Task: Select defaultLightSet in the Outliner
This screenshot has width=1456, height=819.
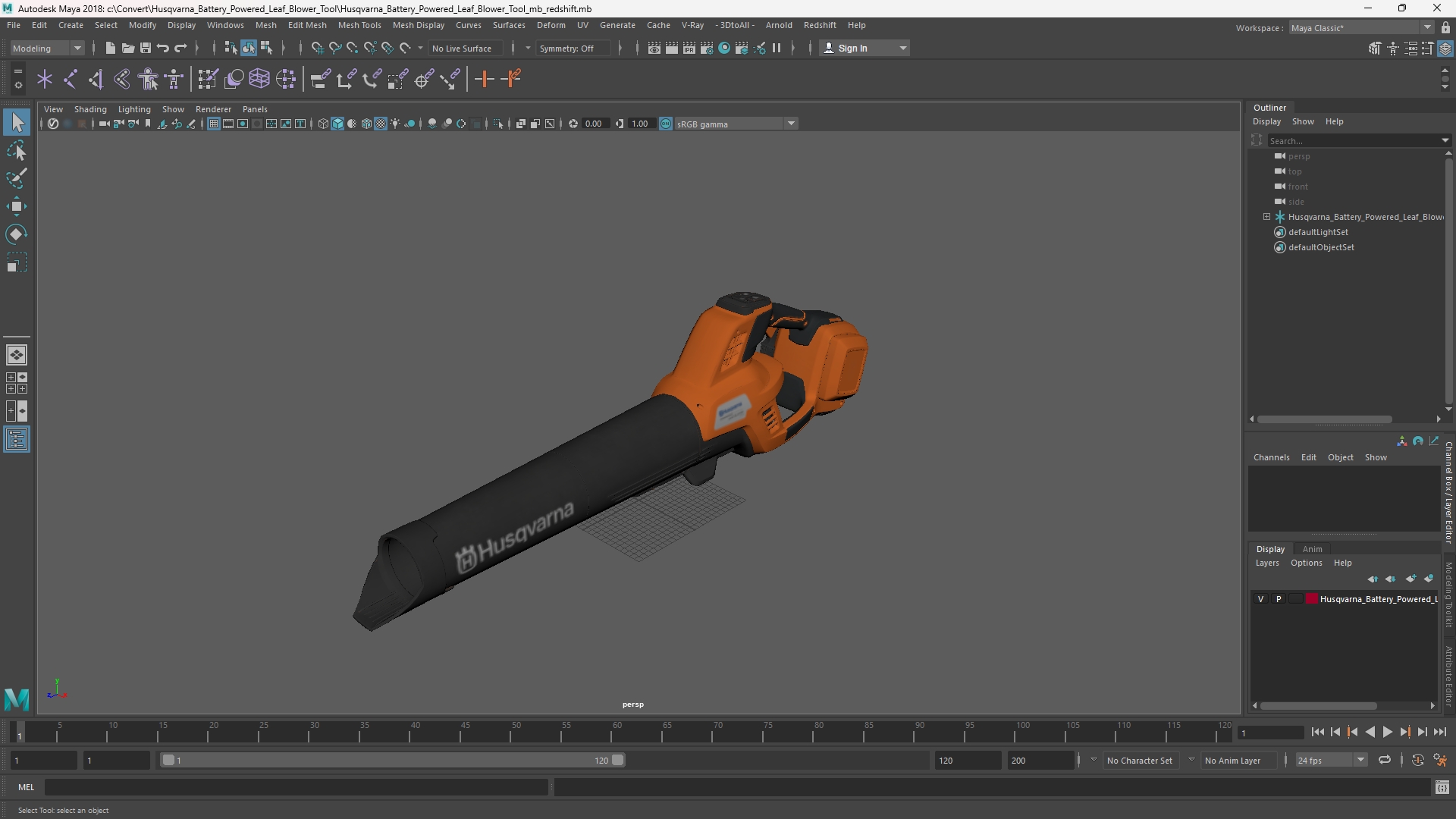Action: [x=1318, y=232]
